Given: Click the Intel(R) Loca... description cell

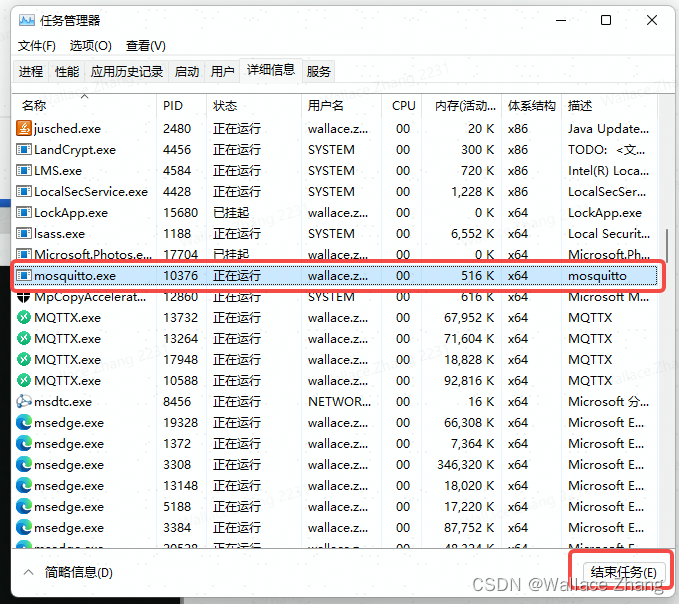Looking at the screenshot, I should click(x=608, y=171).
